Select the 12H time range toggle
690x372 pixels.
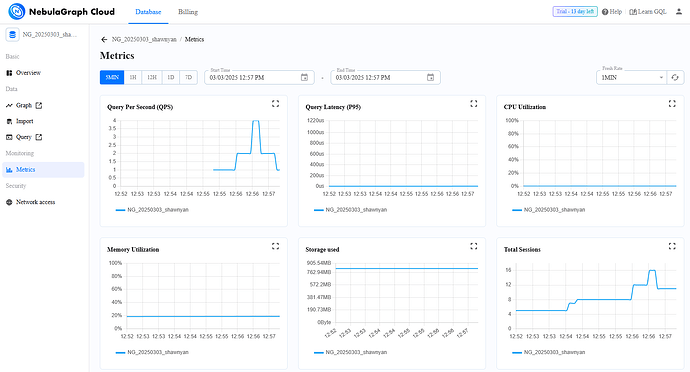(152, 77)
